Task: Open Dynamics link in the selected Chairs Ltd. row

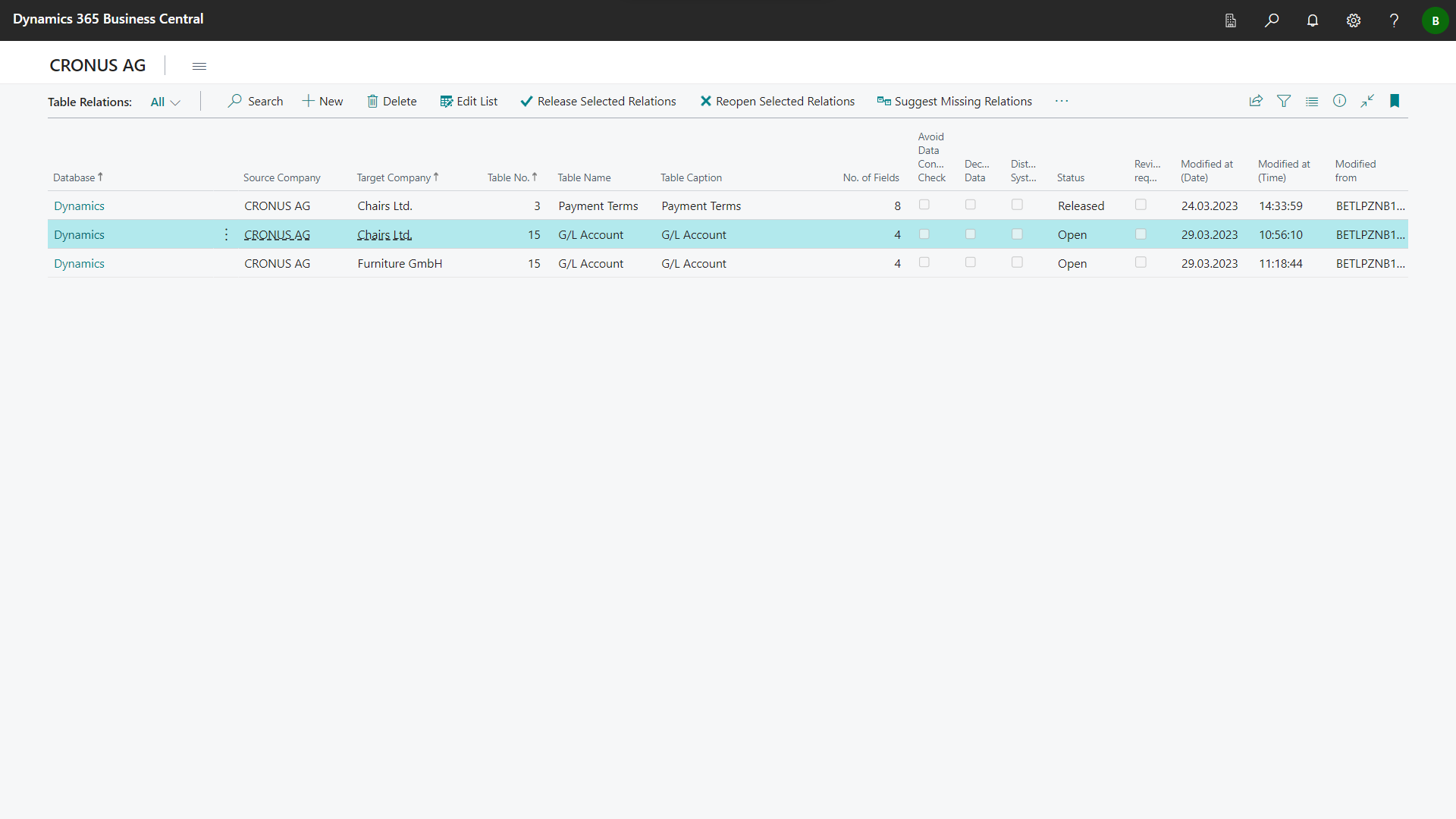Action: tap(79, 235)
